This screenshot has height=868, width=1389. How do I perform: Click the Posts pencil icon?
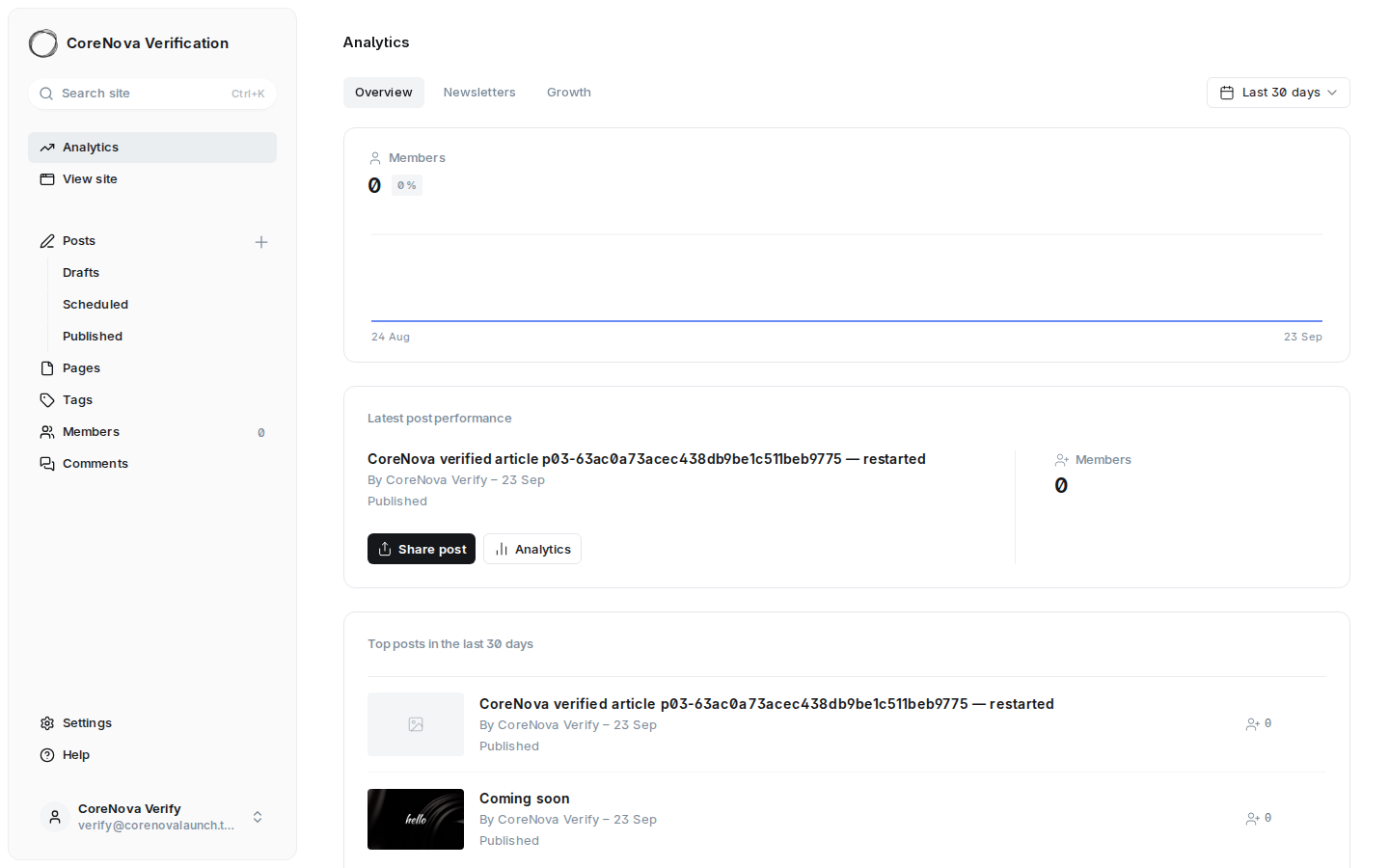coord(47,241)
